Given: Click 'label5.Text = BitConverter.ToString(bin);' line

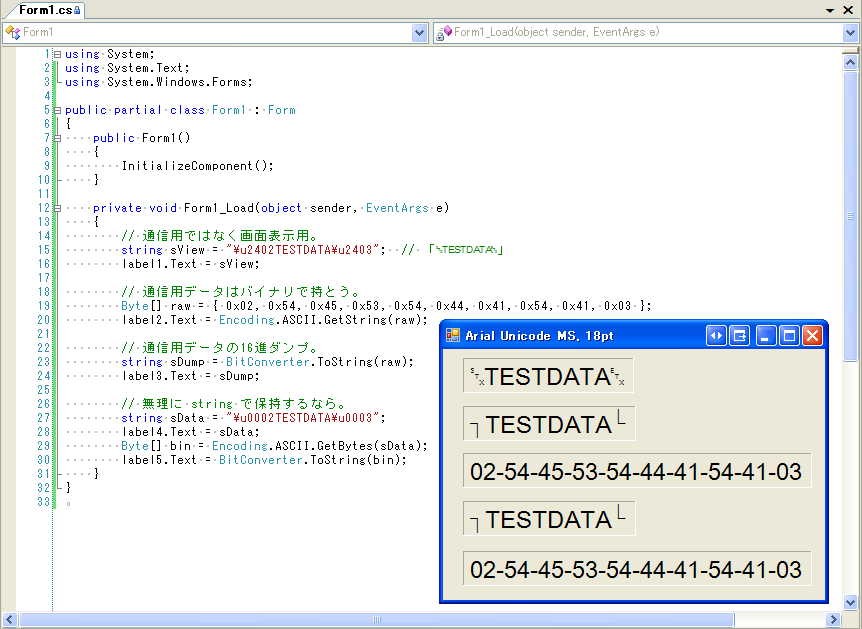Looking at the screenshot, I should pos(264,460).
